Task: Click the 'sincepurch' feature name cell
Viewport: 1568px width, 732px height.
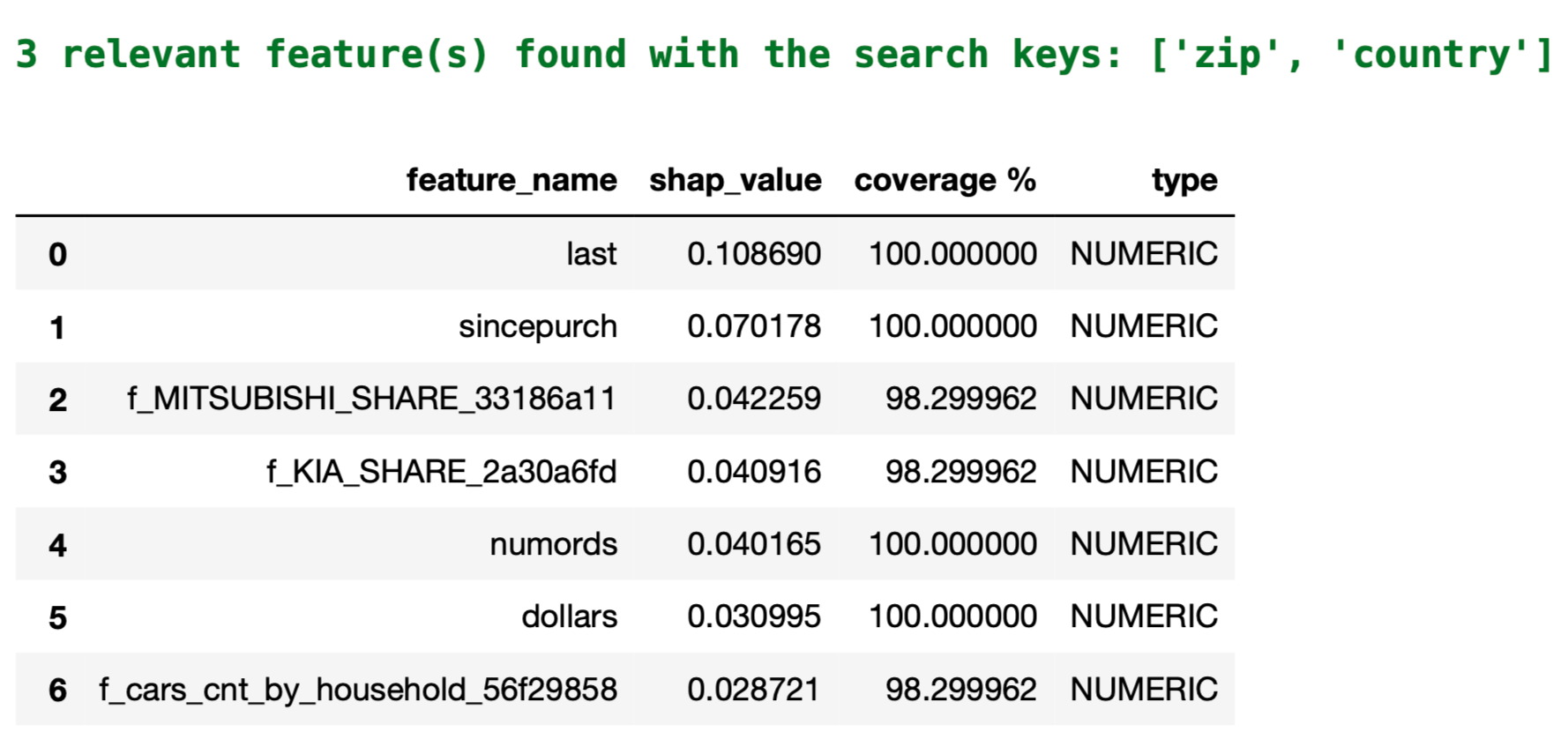Action: click(537, 326)
